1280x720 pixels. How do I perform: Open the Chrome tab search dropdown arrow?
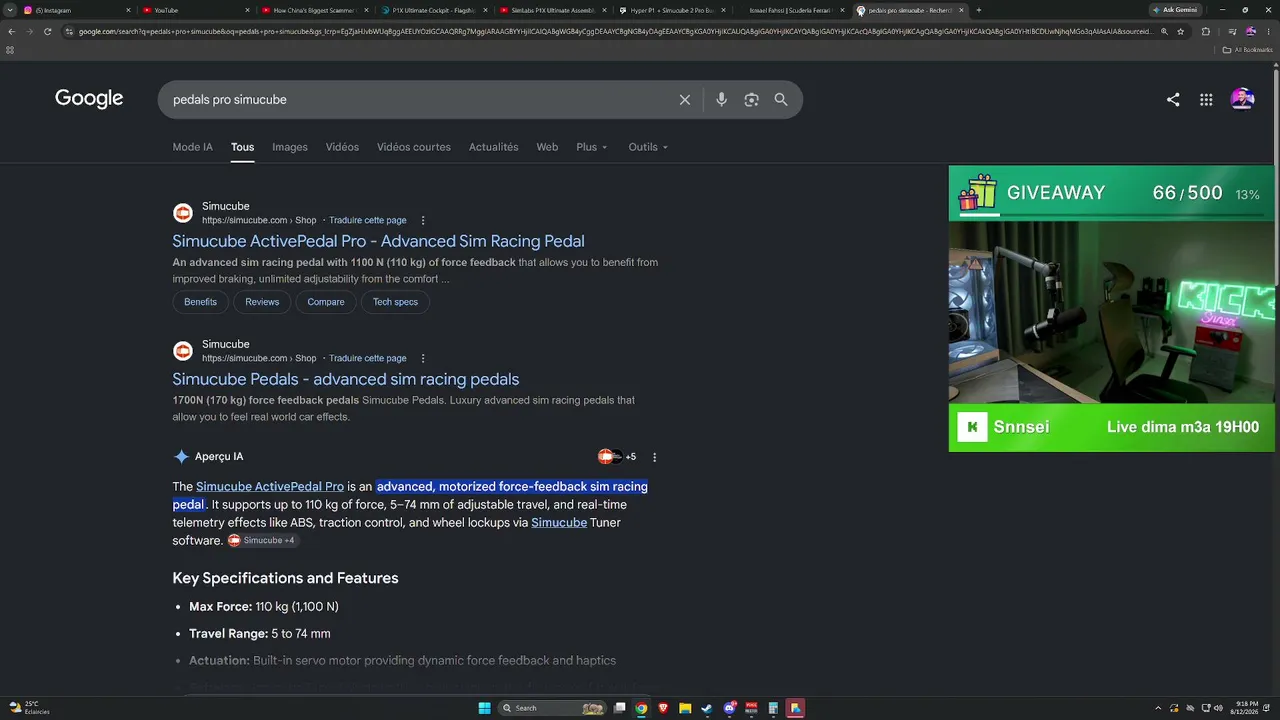(11, 10)
